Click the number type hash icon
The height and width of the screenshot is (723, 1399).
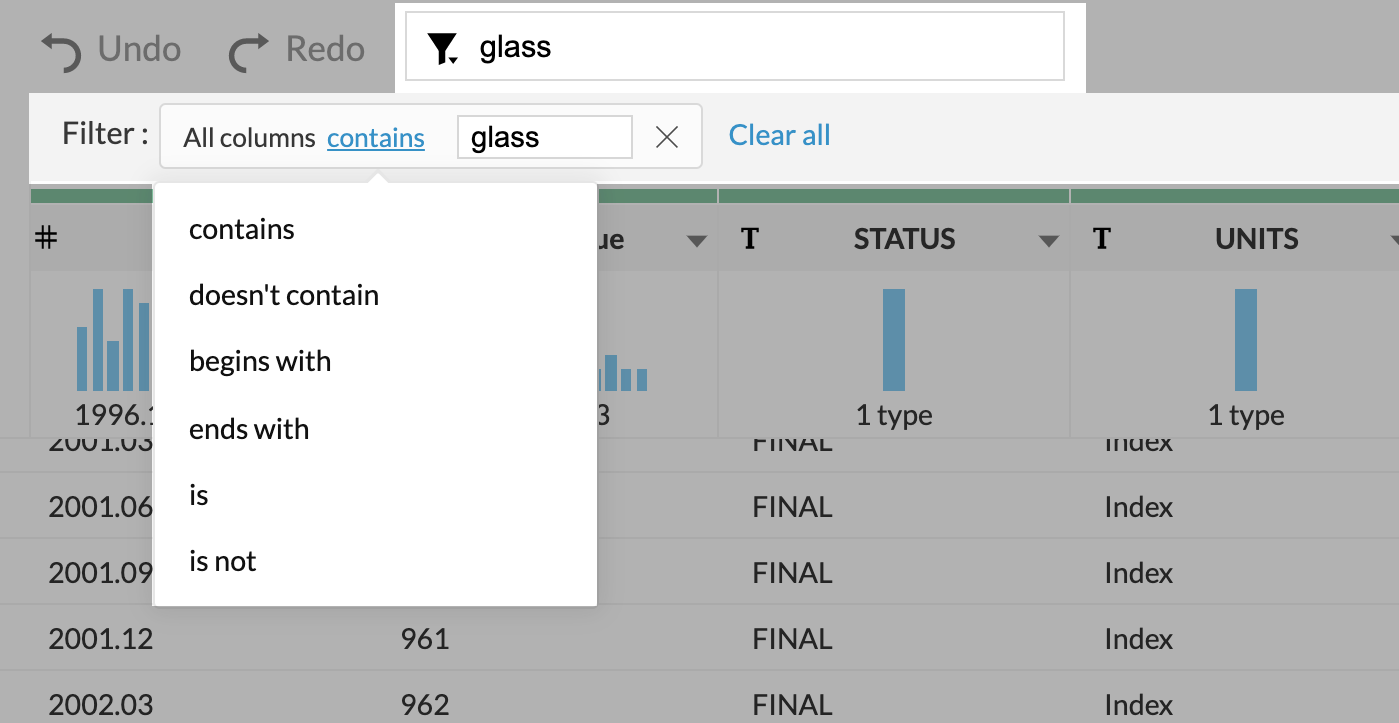click(45, 239)
